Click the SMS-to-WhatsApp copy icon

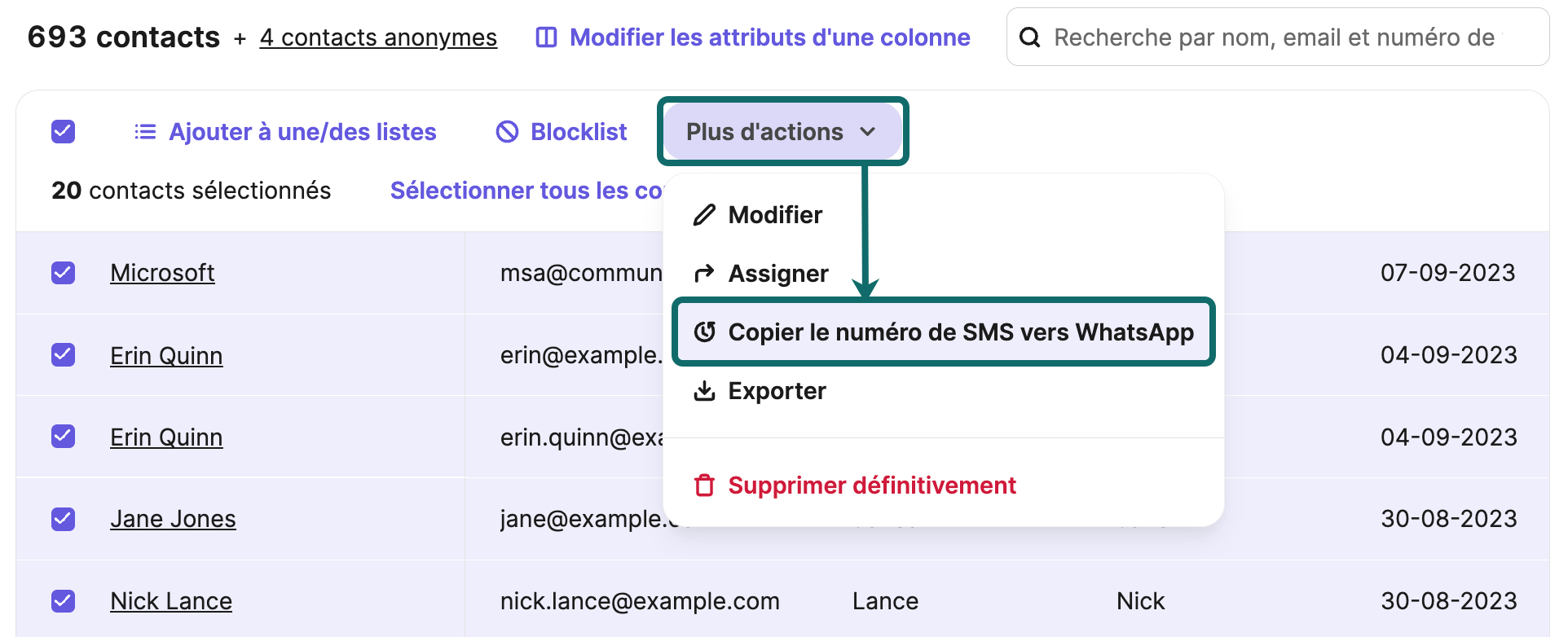(x=706, y=332)
